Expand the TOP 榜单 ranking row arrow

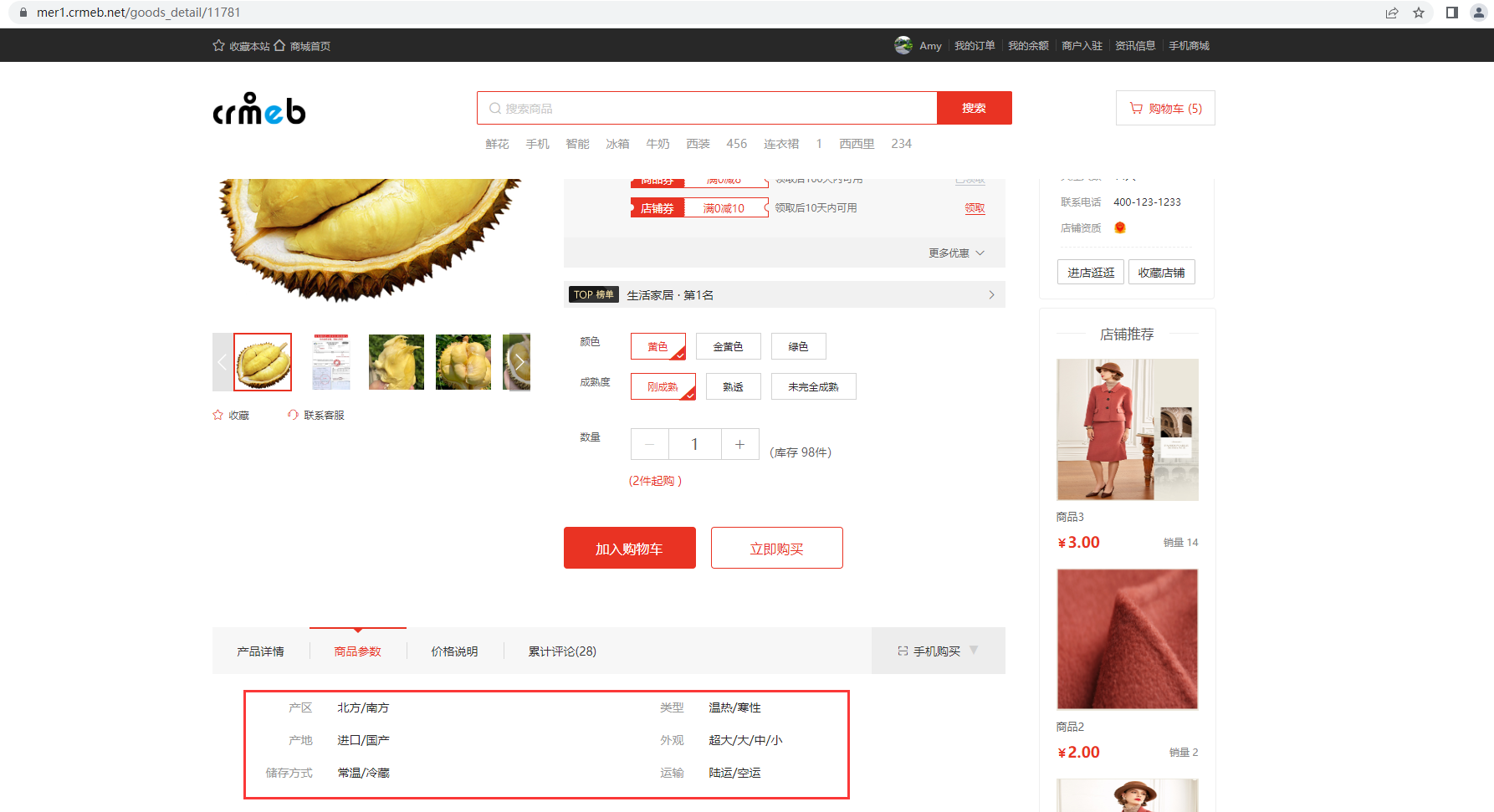tap(991, 294)
